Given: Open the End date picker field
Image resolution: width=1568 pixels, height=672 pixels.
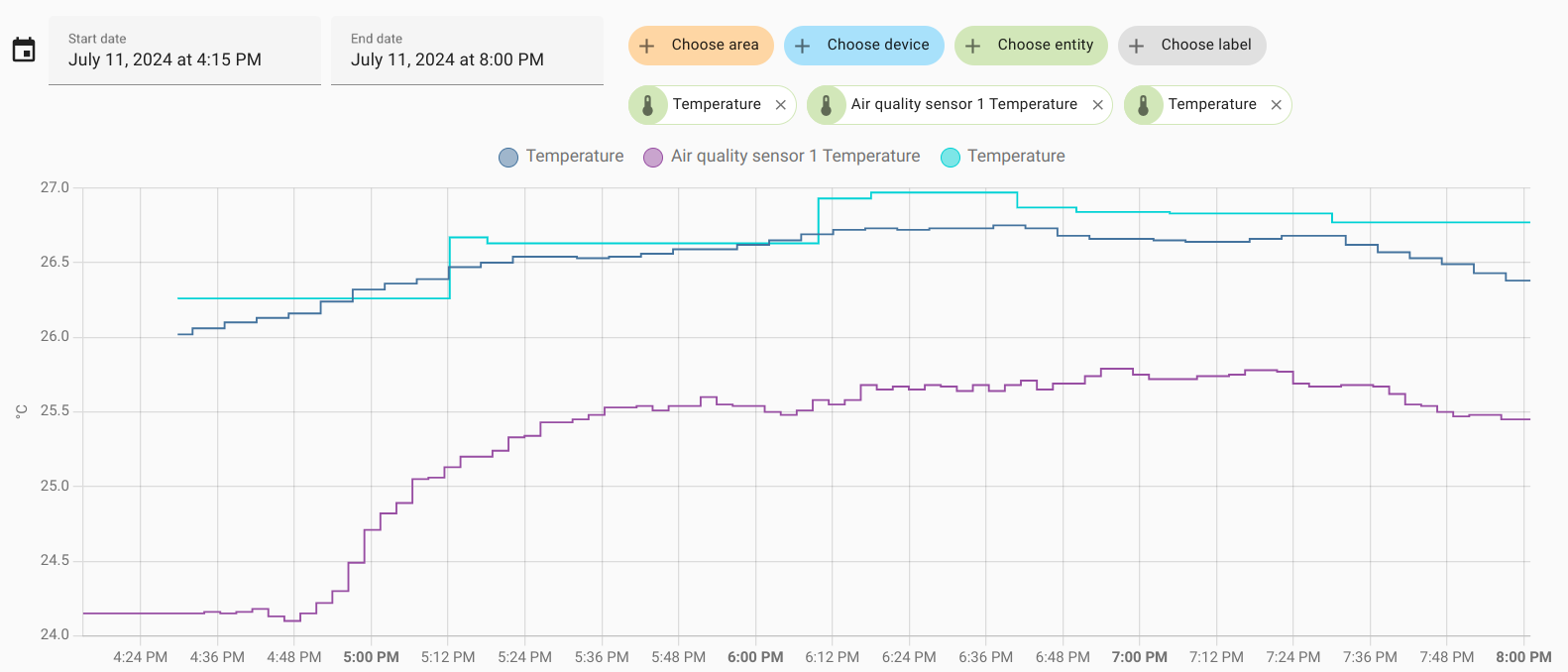Looking at the screenshot, I should tap(467, 51).
